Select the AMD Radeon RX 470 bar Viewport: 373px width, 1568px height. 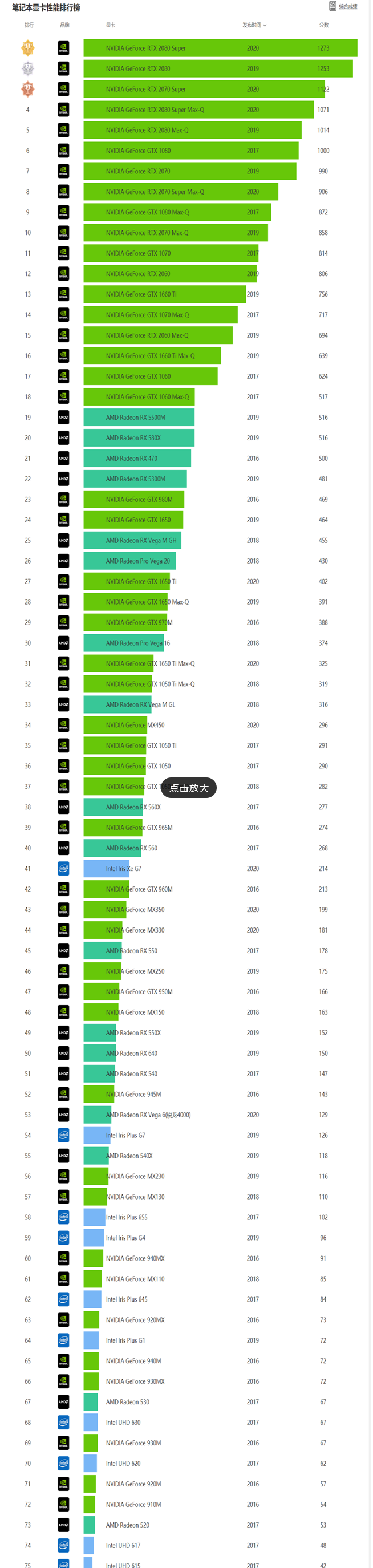click(x=137, y=459)
